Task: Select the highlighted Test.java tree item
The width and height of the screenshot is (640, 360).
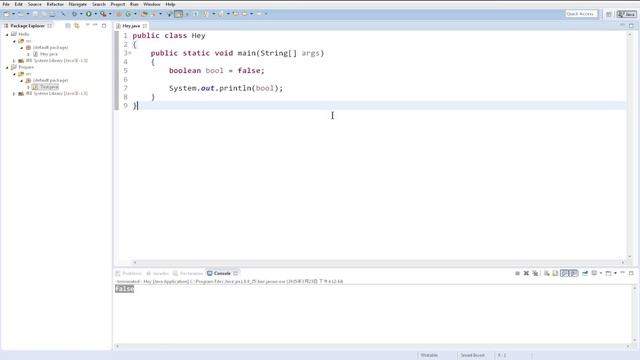Action: pyautogui.click(x=45, y=87)
